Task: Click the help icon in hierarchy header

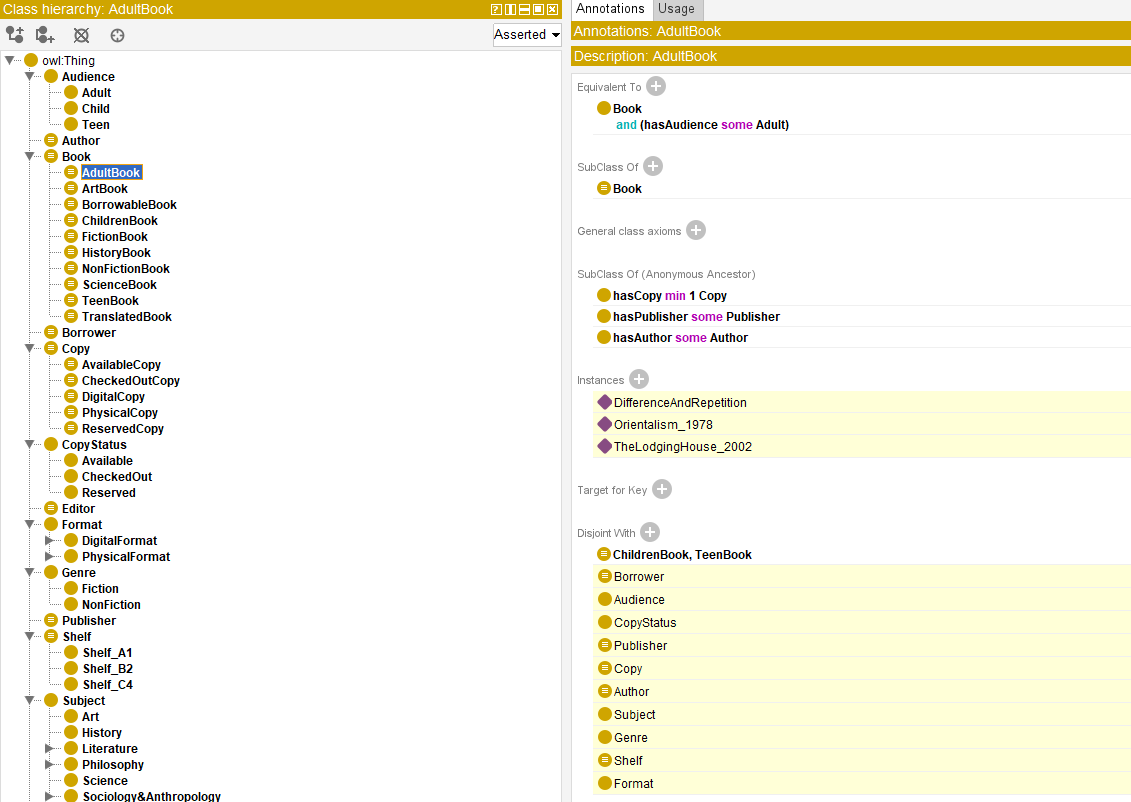Action: point(497,9)
